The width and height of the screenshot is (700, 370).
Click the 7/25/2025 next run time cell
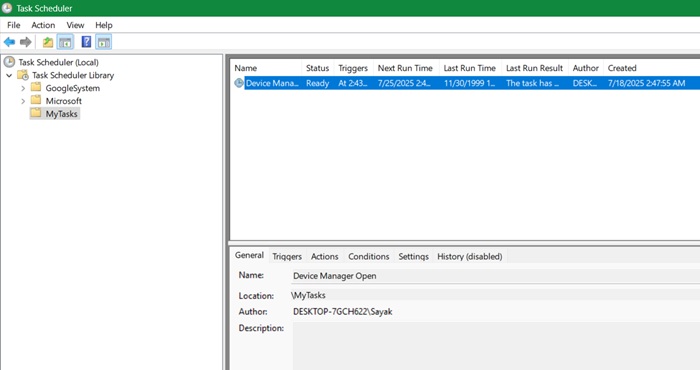click(404, 83)
